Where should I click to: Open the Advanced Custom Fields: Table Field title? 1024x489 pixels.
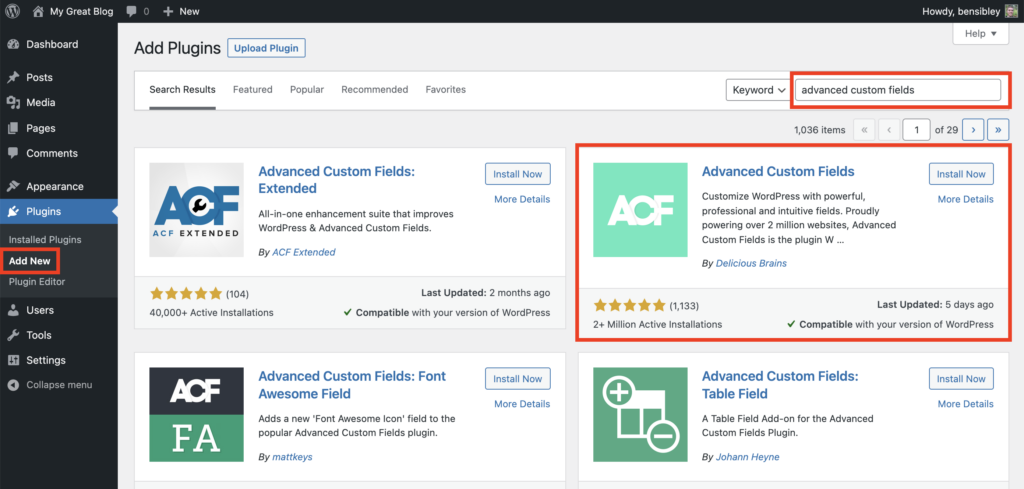pos(780,385)
